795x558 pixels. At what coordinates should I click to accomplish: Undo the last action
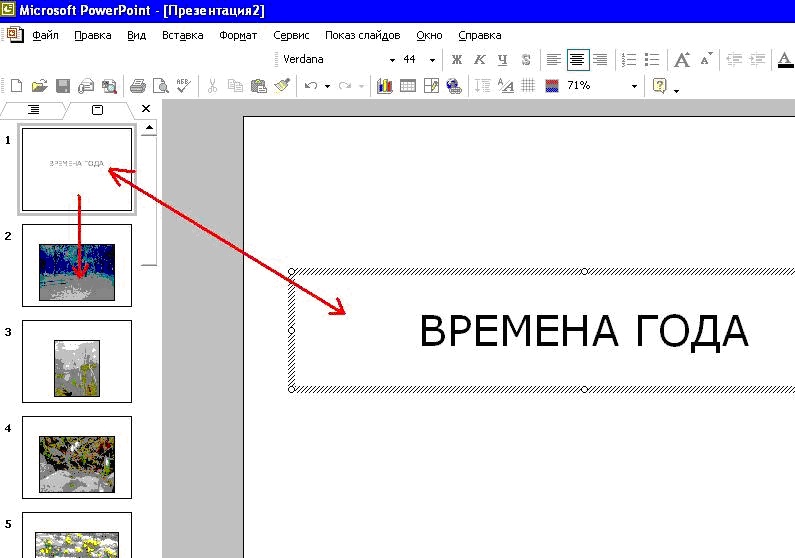click(311, 86)
